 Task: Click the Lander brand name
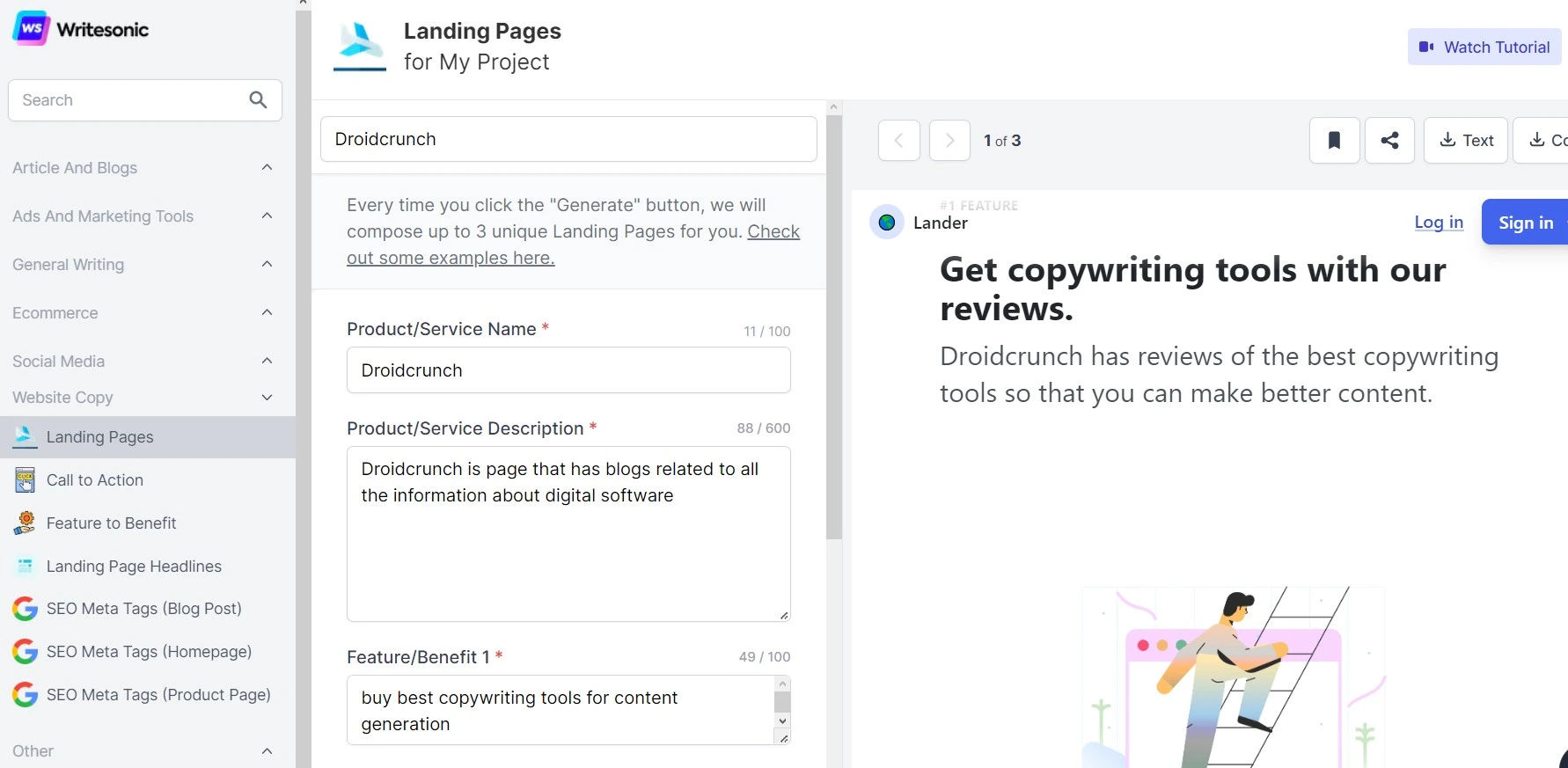coord(941,223)
